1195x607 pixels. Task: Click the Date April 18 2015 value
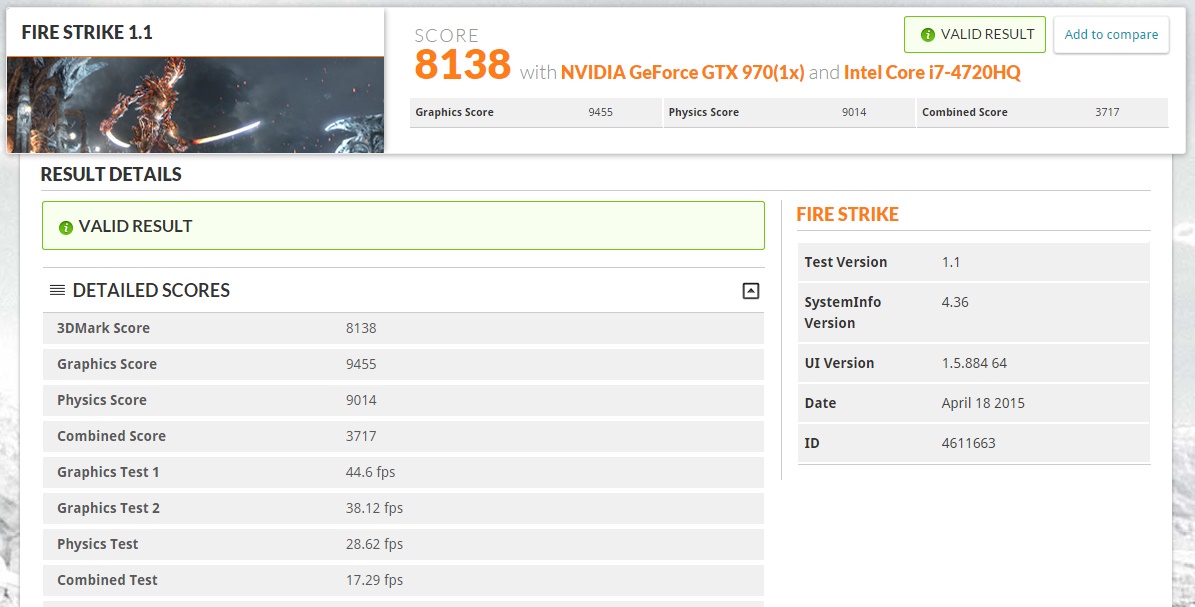tap(983, 403)
